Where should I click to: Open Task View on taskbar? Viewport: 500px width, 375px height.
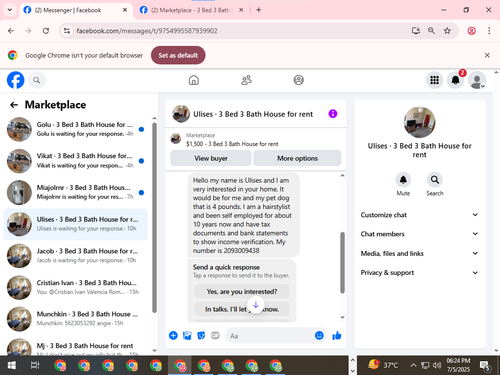click(x=35, y=365)
